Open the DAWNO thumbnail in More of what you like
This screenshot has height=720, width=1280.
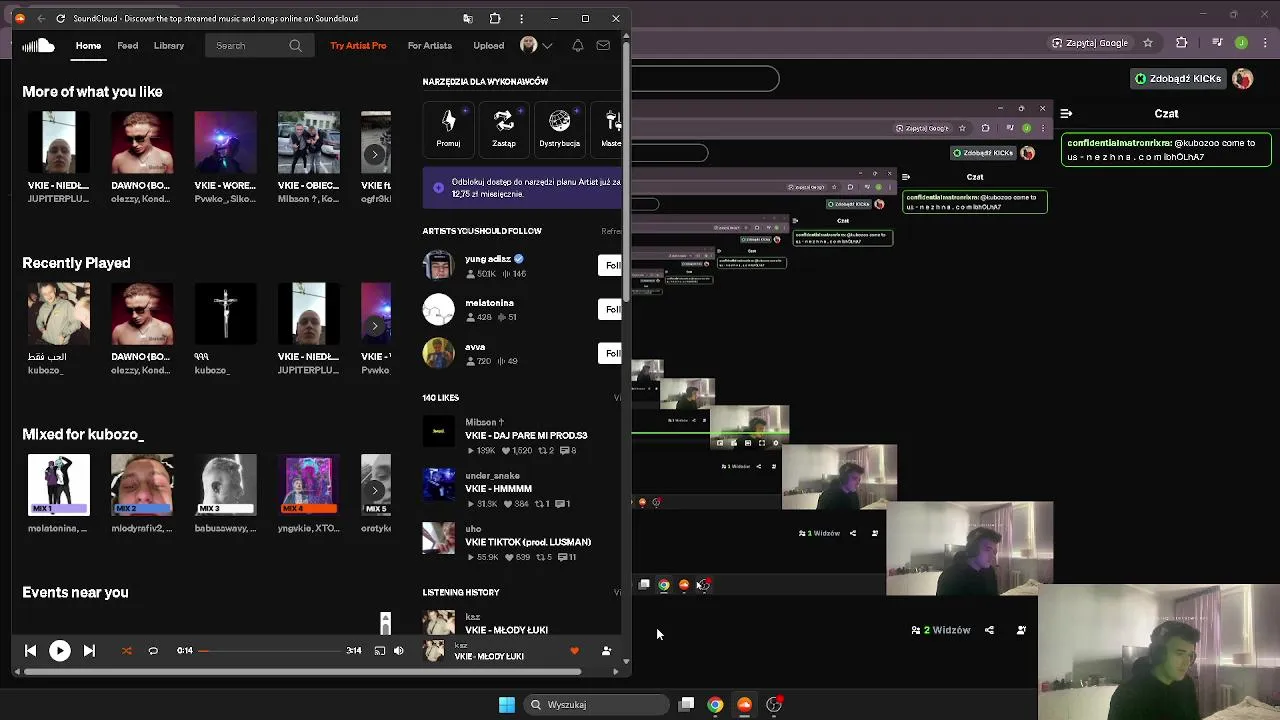click(x=142, y=142)
